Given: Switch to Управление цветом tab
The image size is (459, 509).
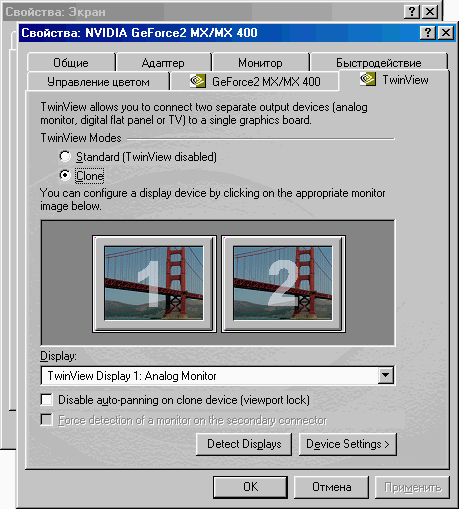Looking at the screenshot, I should pyautogui.click(x=98, y=82).
